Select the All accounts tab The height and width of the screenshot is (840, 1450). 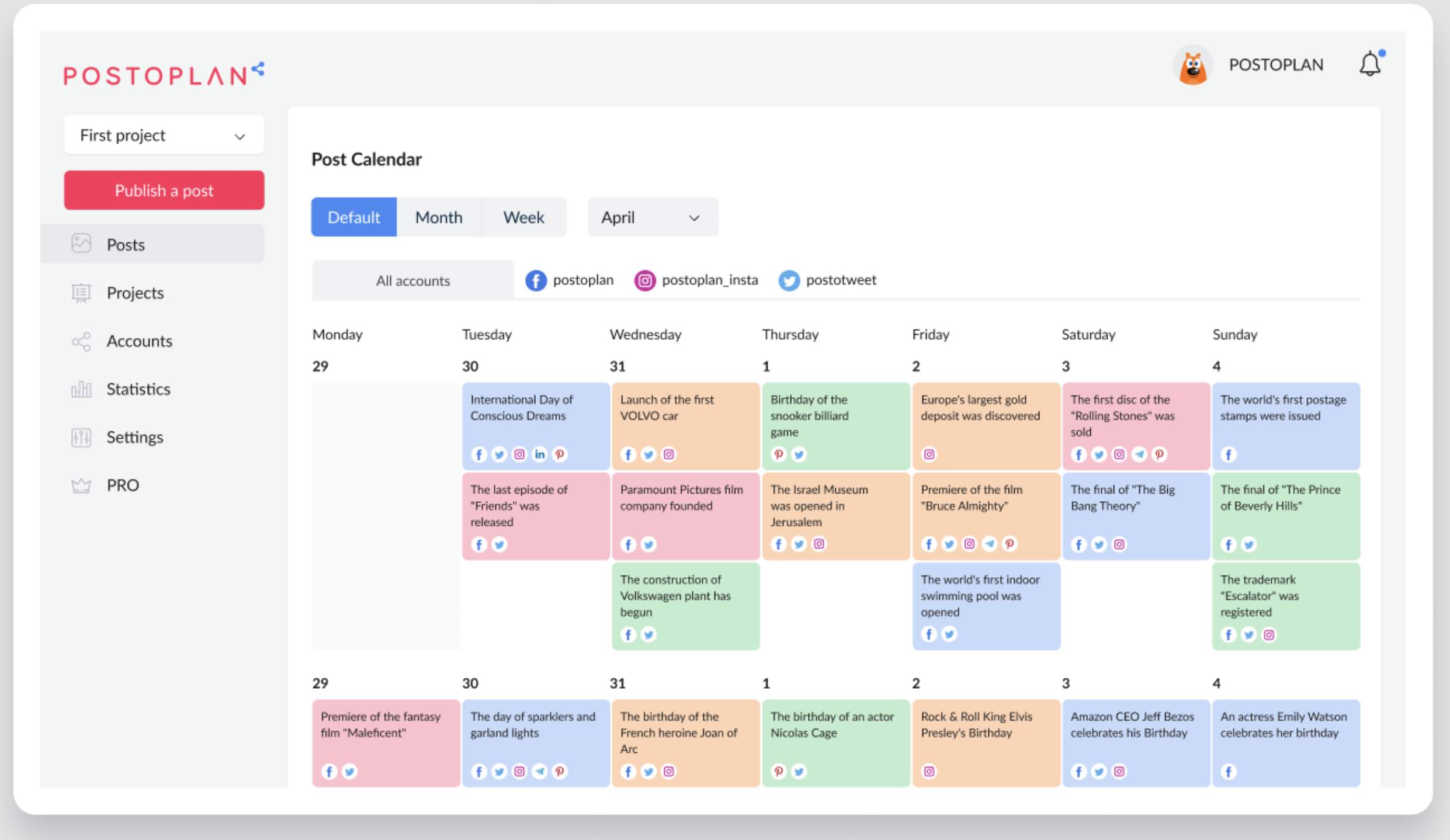click(x=413, y=280)
